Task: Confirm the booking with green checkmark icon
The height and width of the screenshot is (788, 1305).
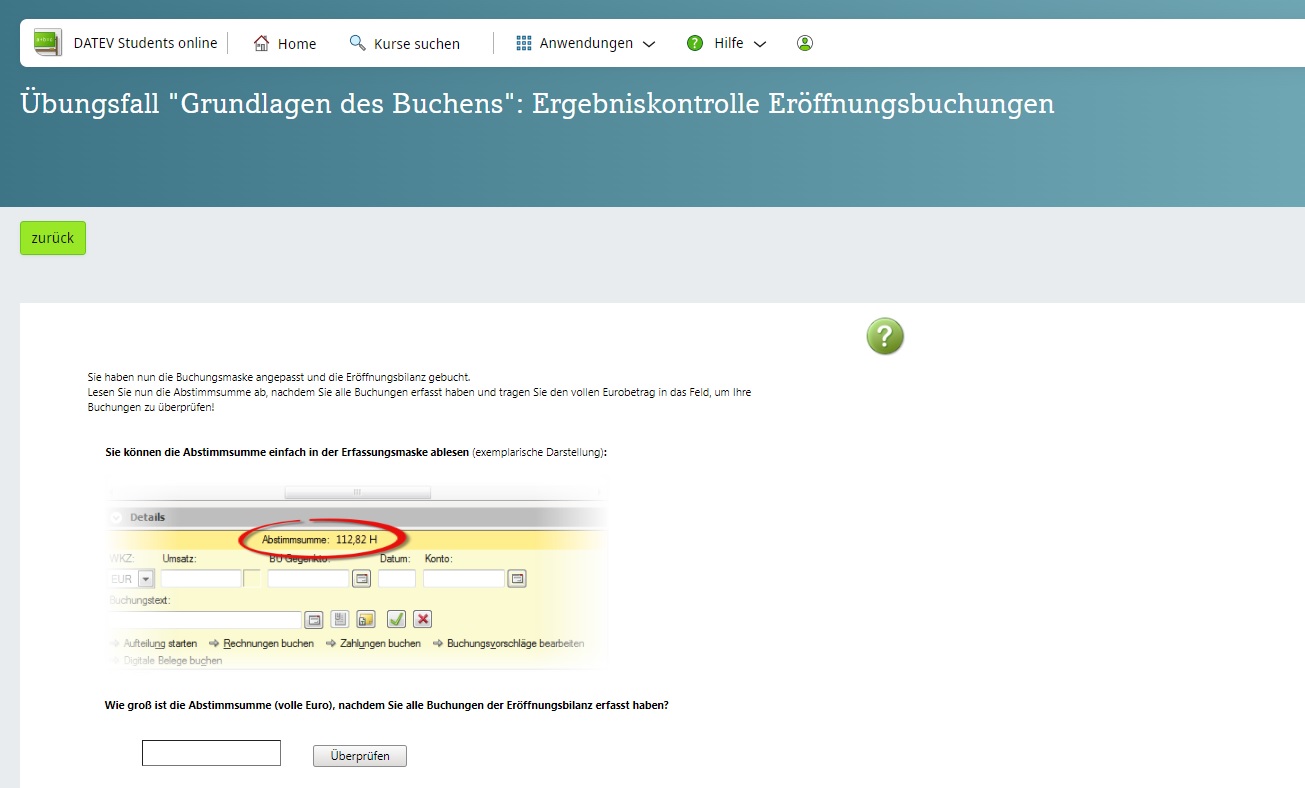Action: click(396, 619)
